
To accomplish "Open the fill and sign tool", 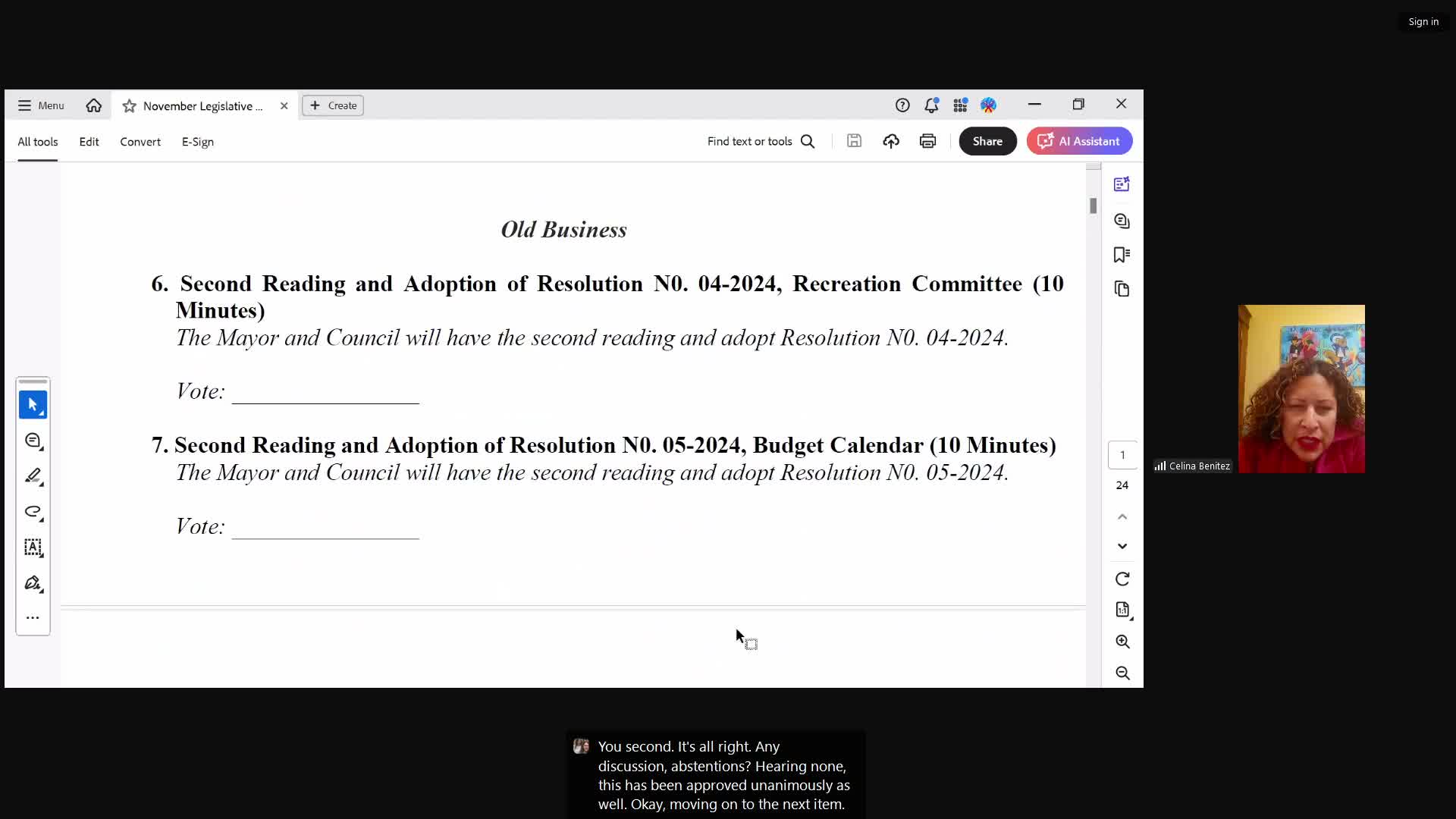I will click(x=33, y=583).
